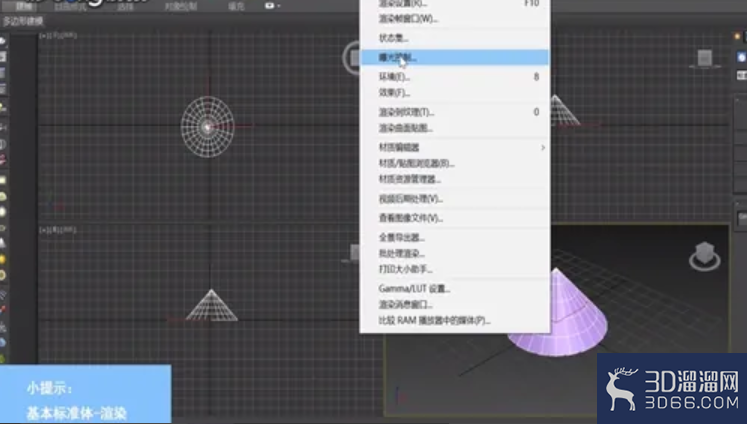Expand the 多边形建模 panel
This screenshot has width=747, height=424.
tap(23, 21)
